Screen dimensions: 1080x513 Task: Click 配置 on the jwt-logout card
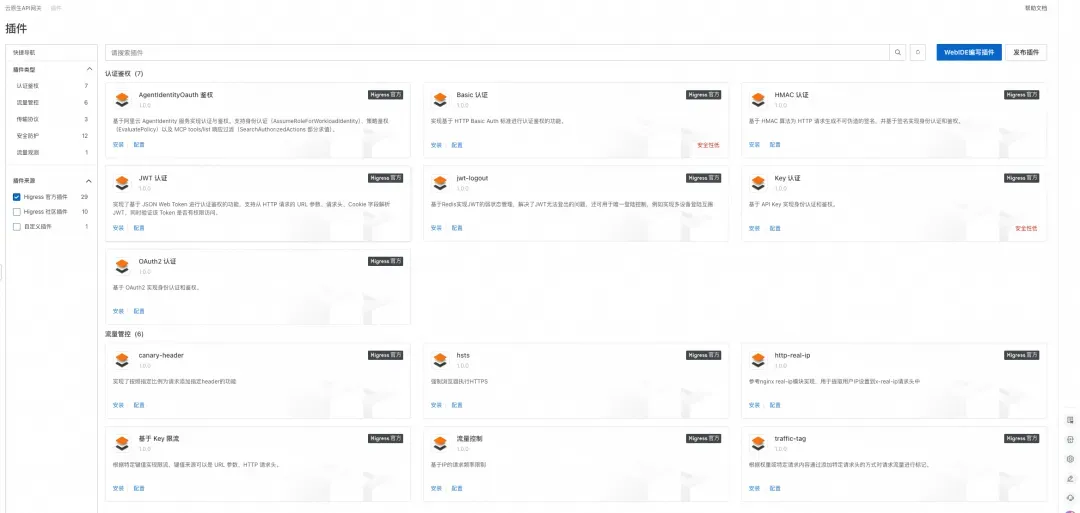click(457, 228)
